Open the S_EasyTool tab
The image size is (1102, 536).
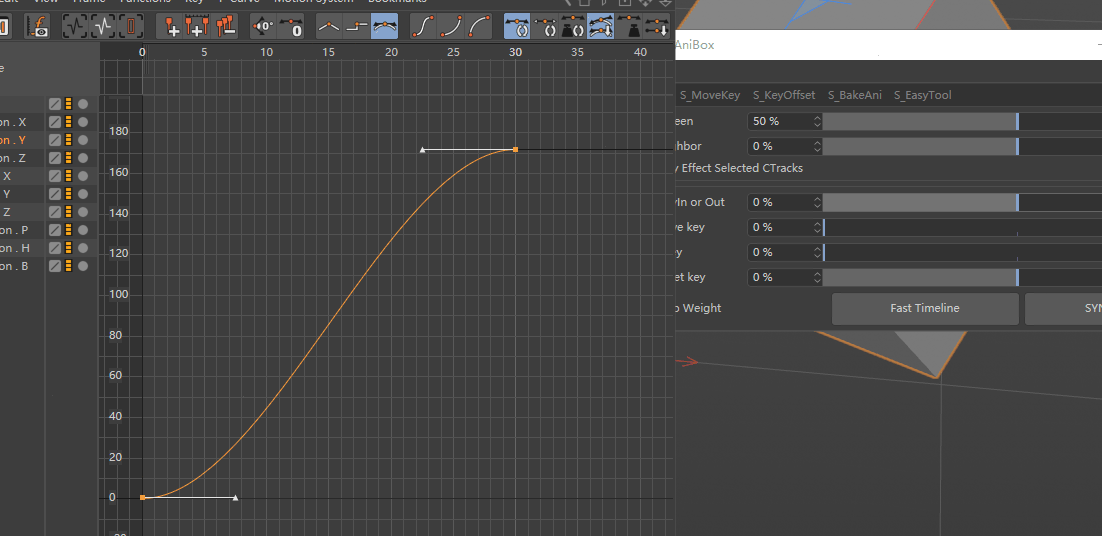click(922, 95)
